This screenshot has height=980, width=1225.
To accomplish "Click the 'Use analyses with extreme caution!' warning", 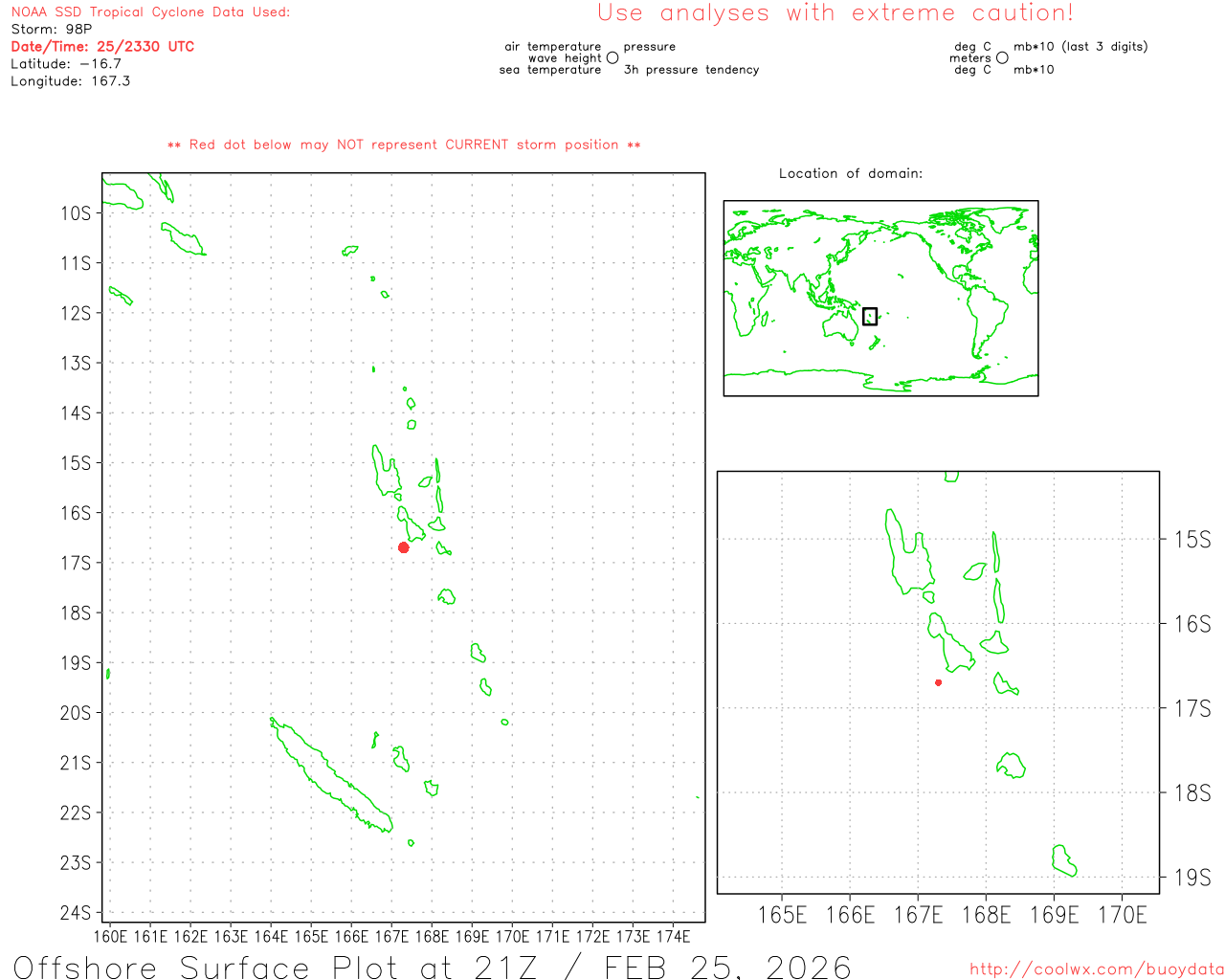I will (x=835, y=13).
